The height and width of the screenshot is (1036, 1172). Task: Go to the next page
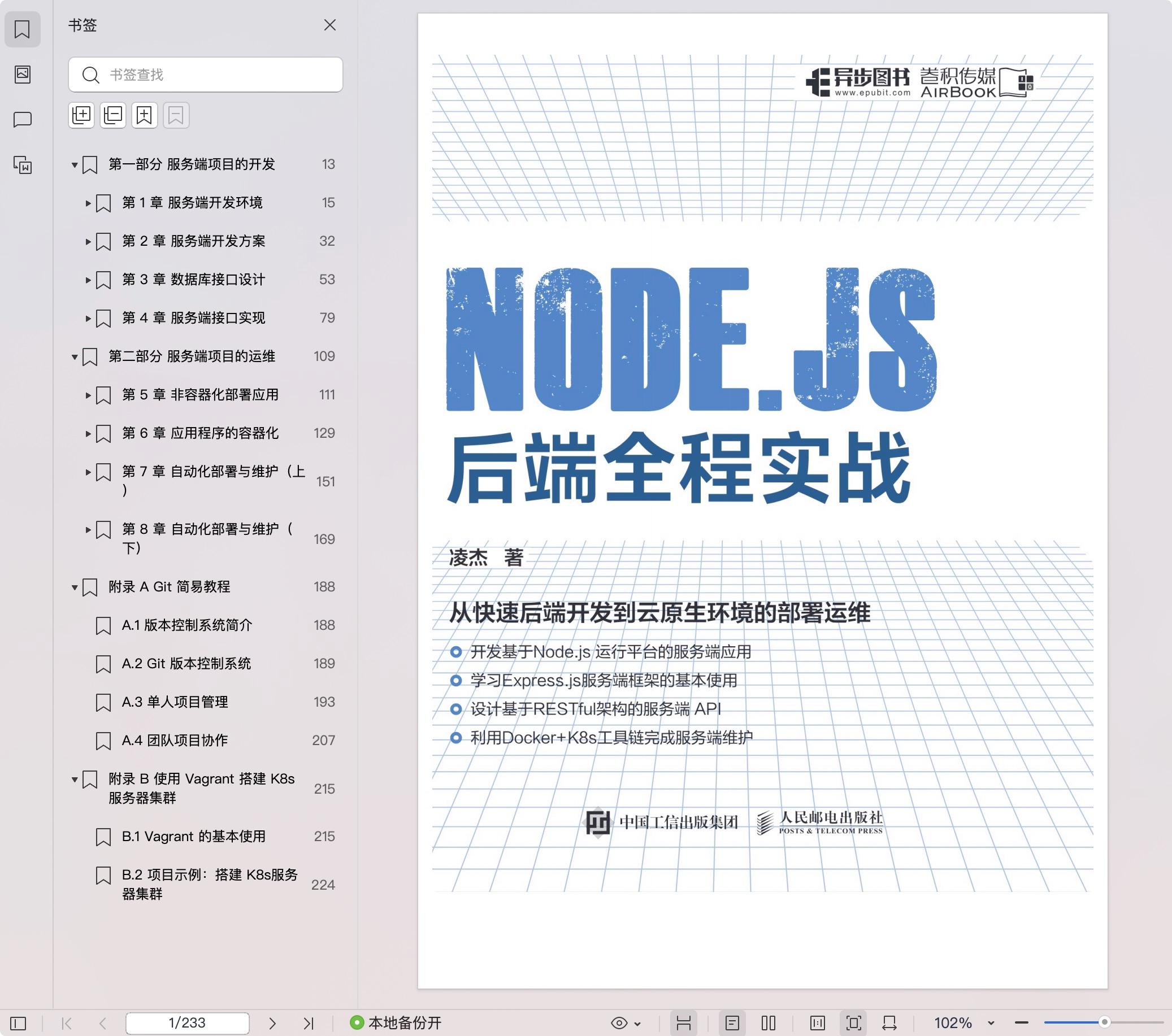coord(272,1023)
